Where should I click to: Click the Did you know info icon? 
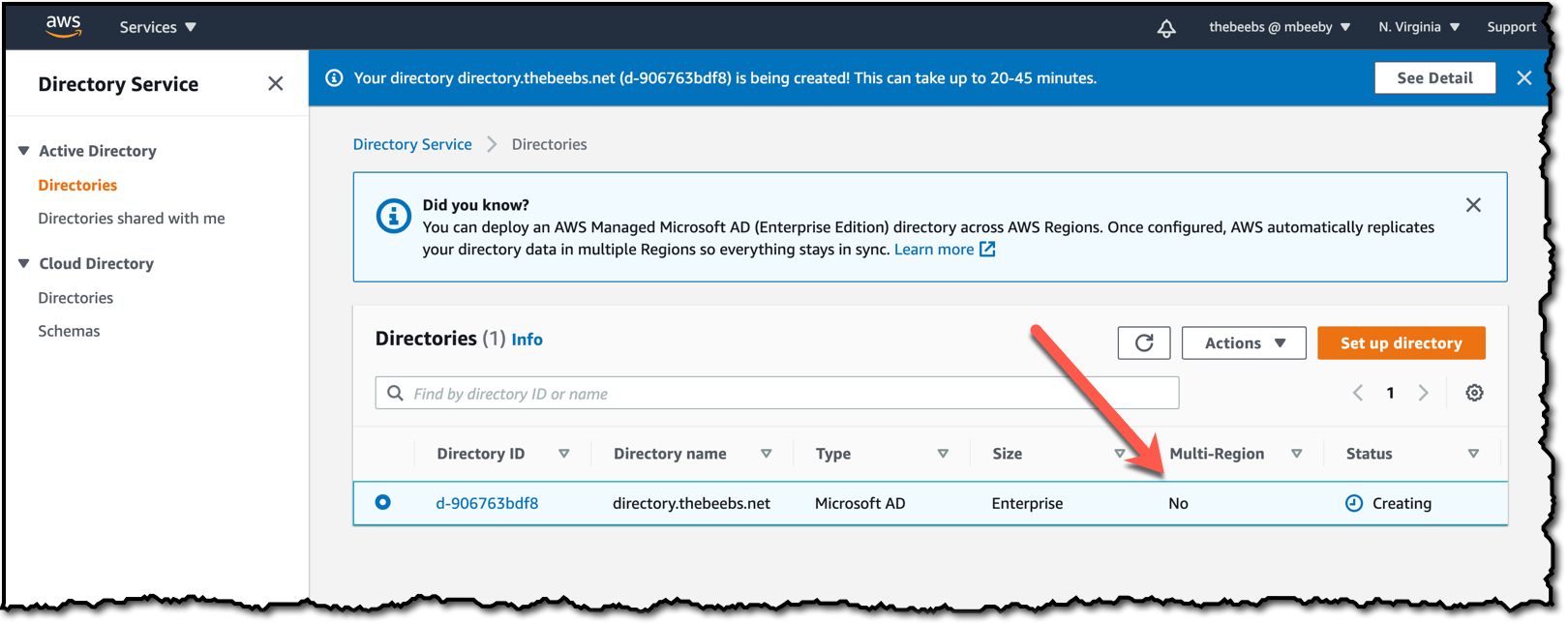(393, 216)
